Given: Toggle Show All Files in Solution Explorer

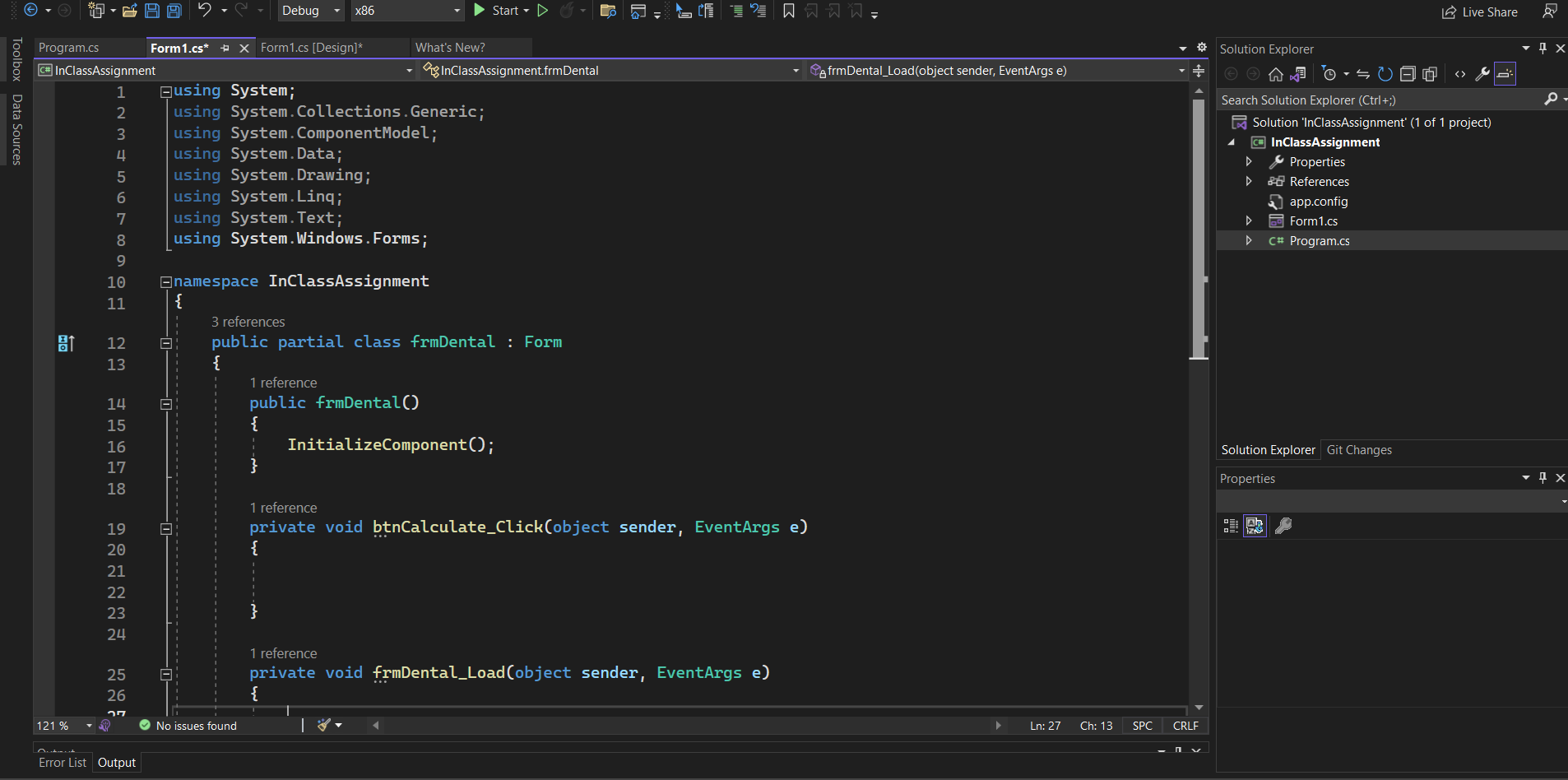Looking at the screenshot, I should point(1430,74).
